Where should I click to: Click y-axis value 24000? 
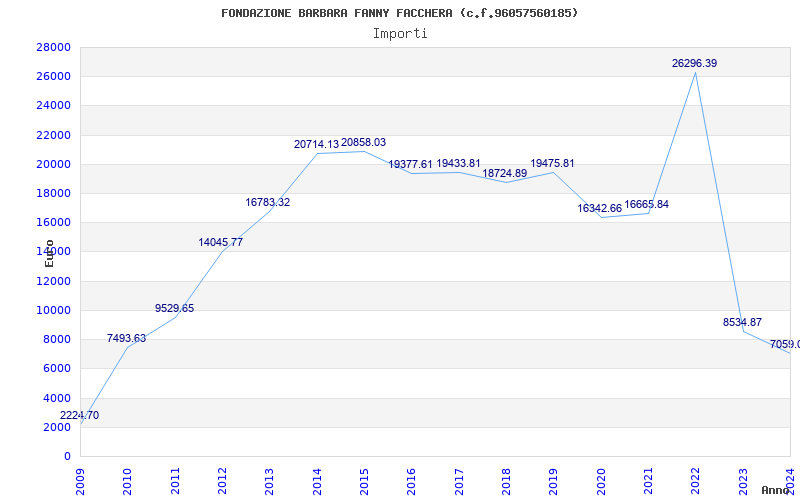point(54,106)
